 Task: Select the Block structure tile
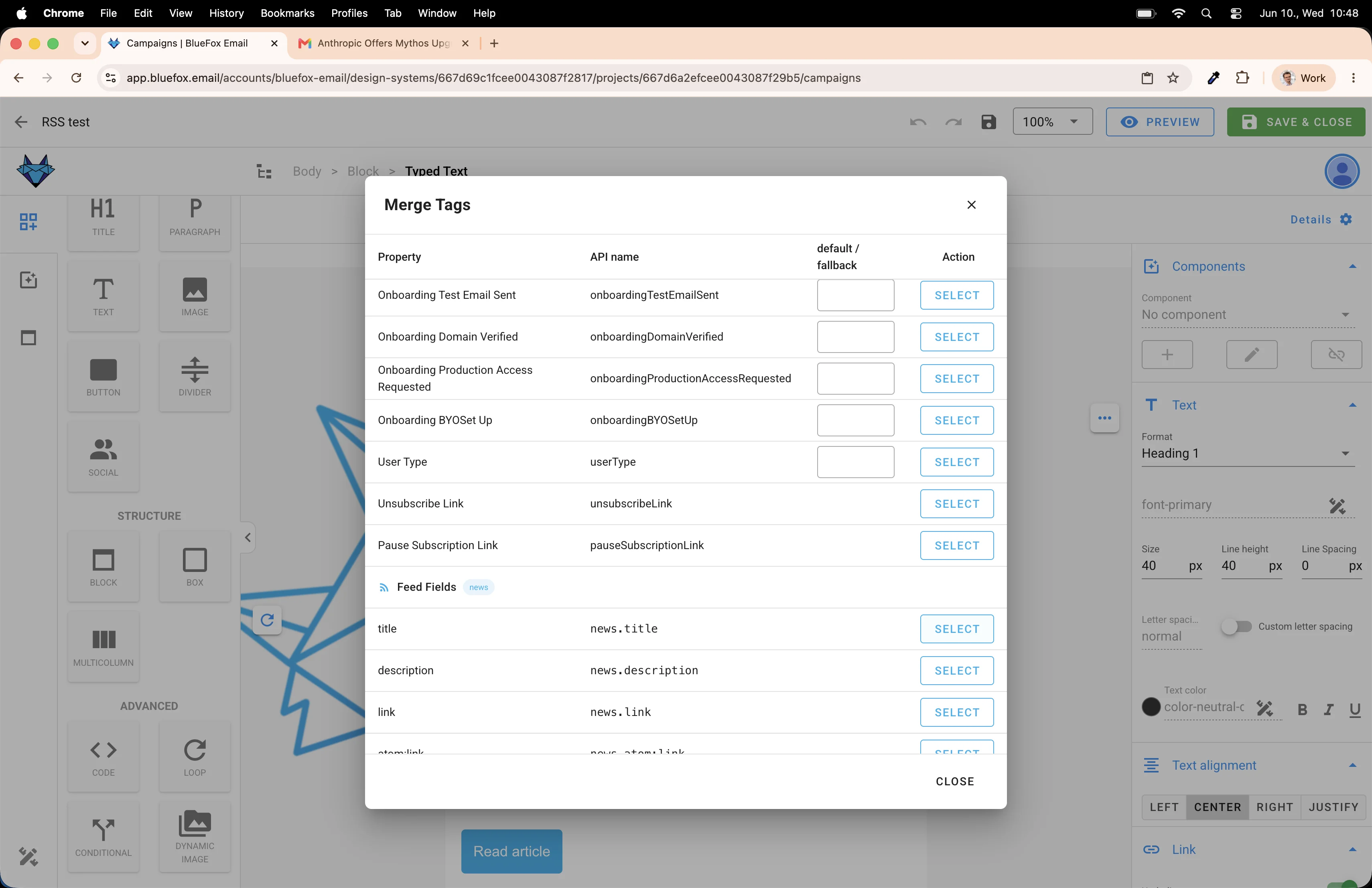(103, 566)
